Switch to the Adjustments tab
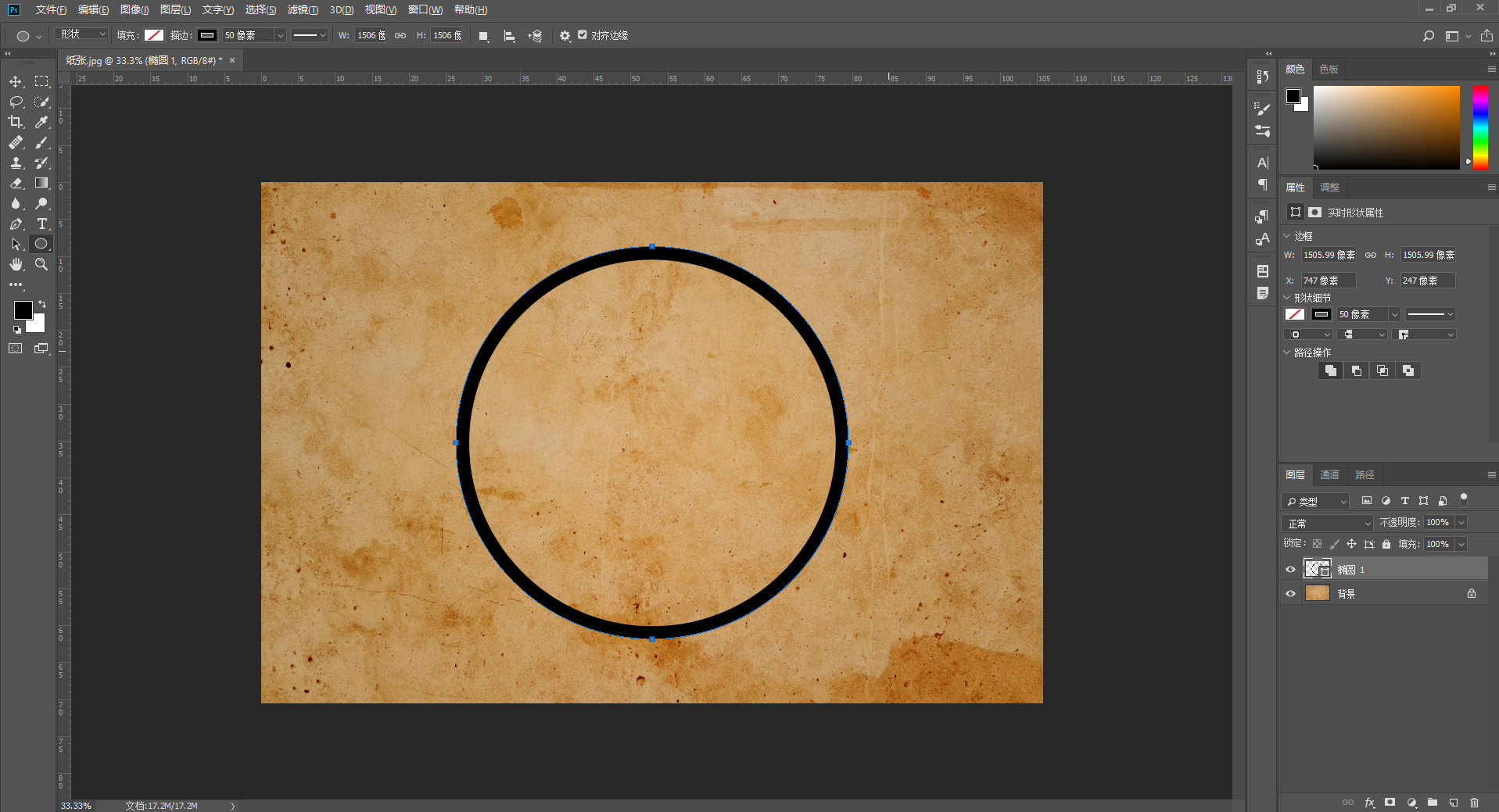The height and width of the screenshot is (812, 1499). (1329, 187)
